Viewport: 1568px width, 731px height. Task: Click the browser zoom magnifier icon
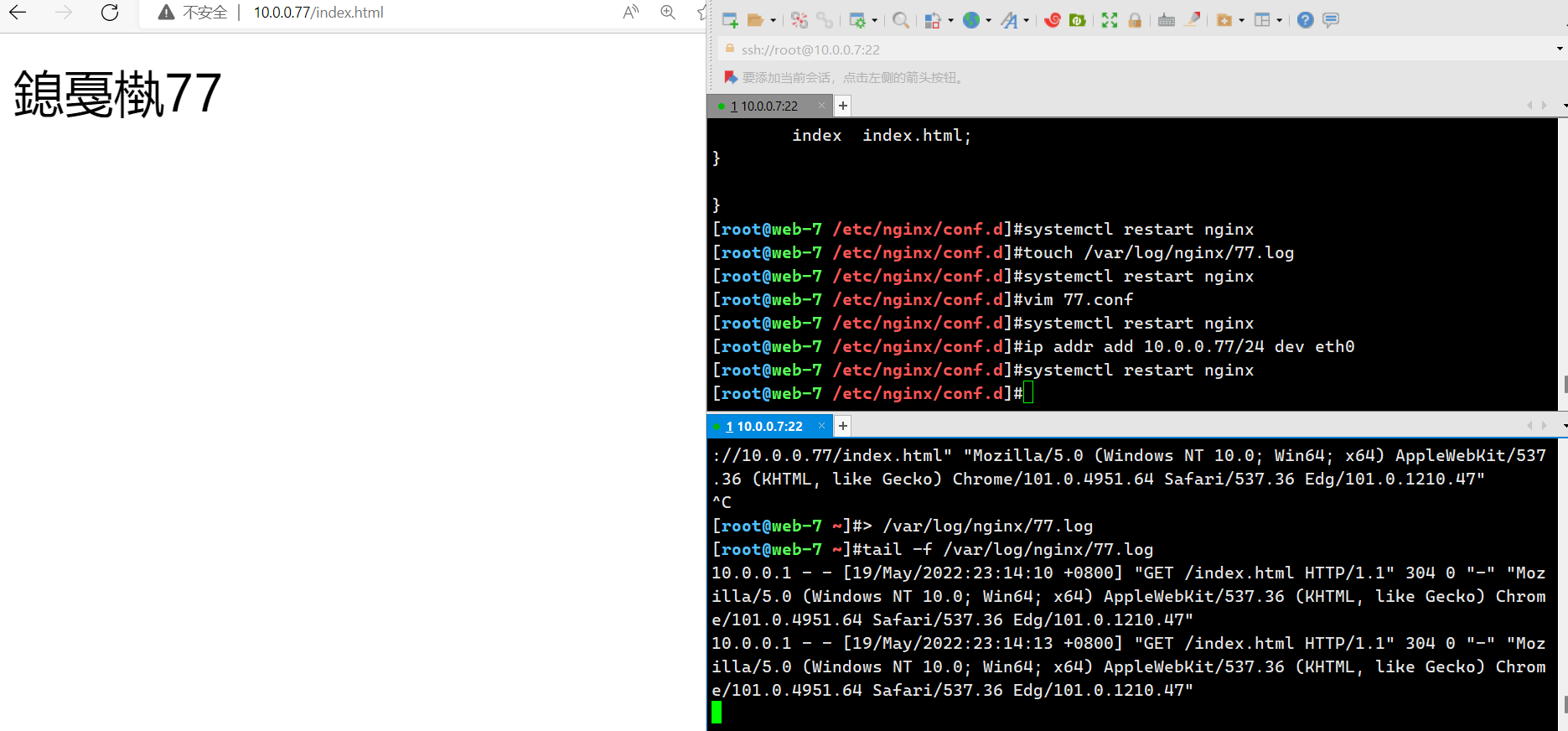click(x=668, y=13)
